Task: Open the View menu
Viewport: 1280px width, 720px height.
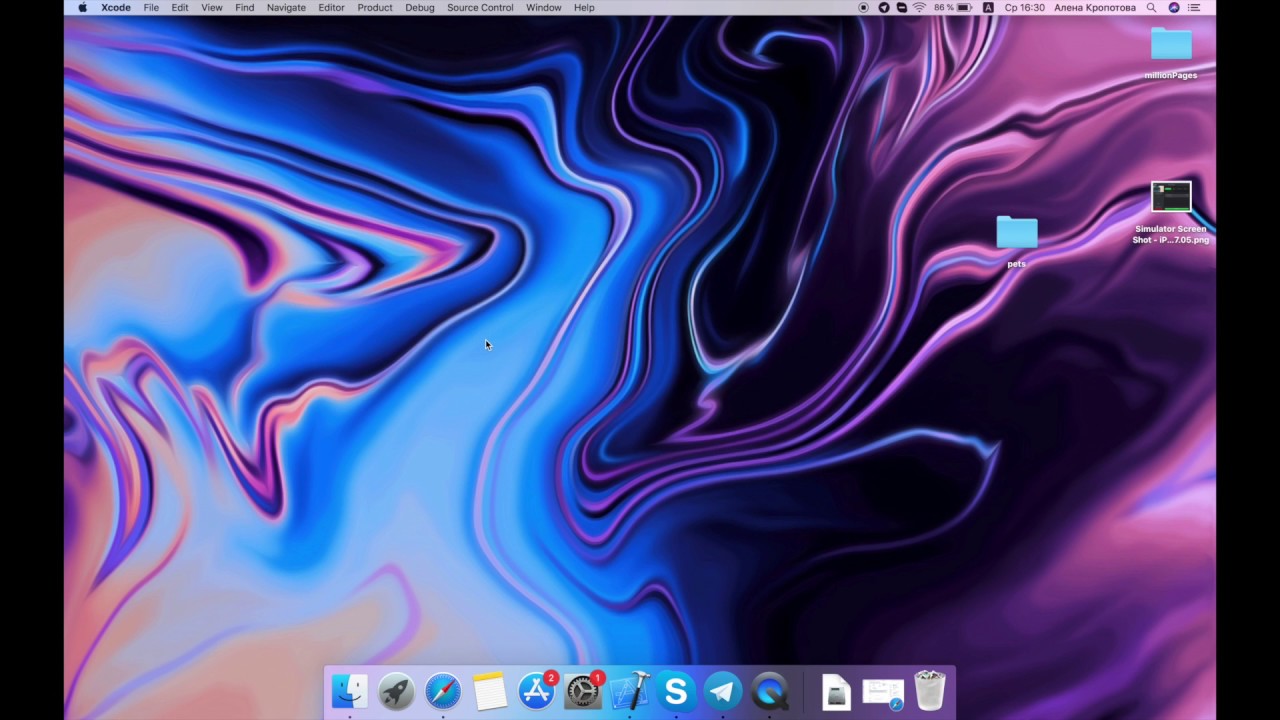Action: [x=212, y=8]
